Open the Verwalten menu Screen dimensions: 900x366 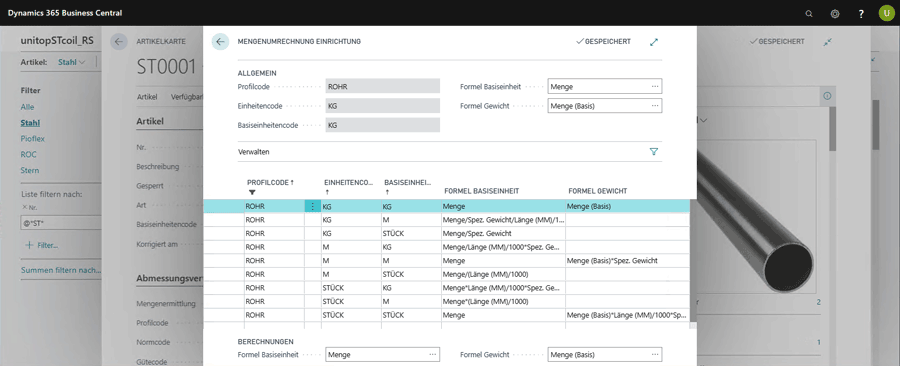(253, 152)
